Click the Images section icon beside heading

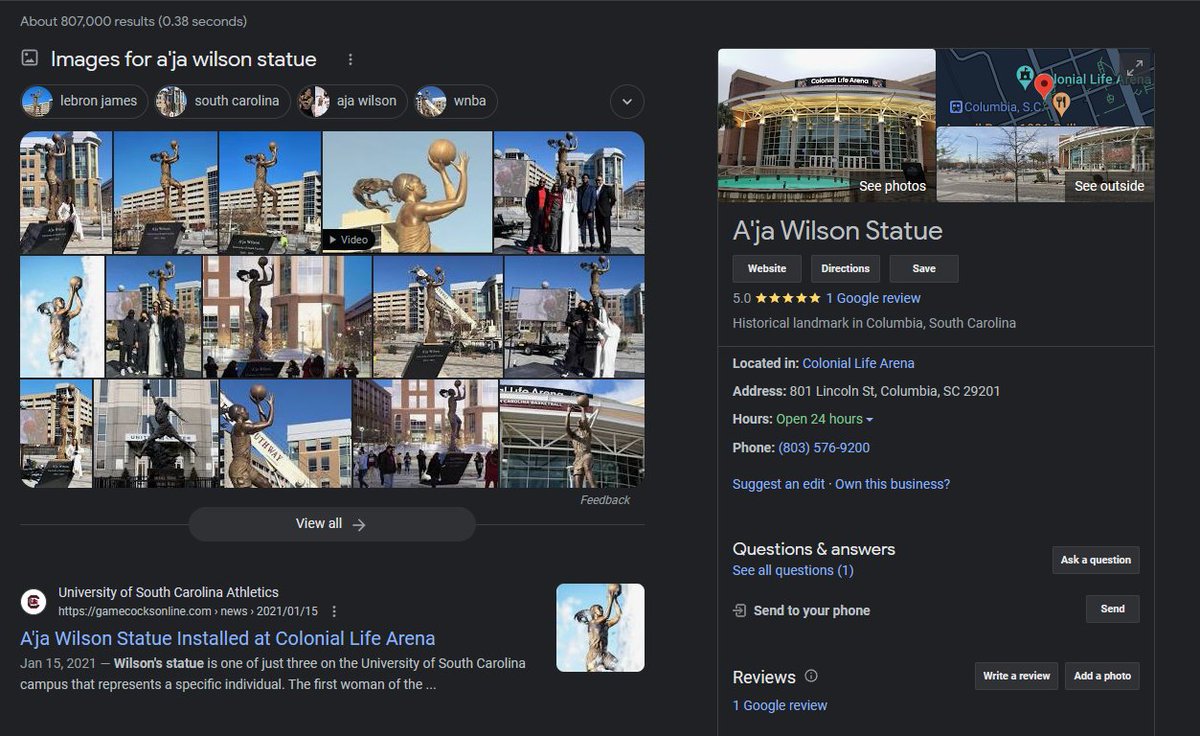tap(30, 58)
